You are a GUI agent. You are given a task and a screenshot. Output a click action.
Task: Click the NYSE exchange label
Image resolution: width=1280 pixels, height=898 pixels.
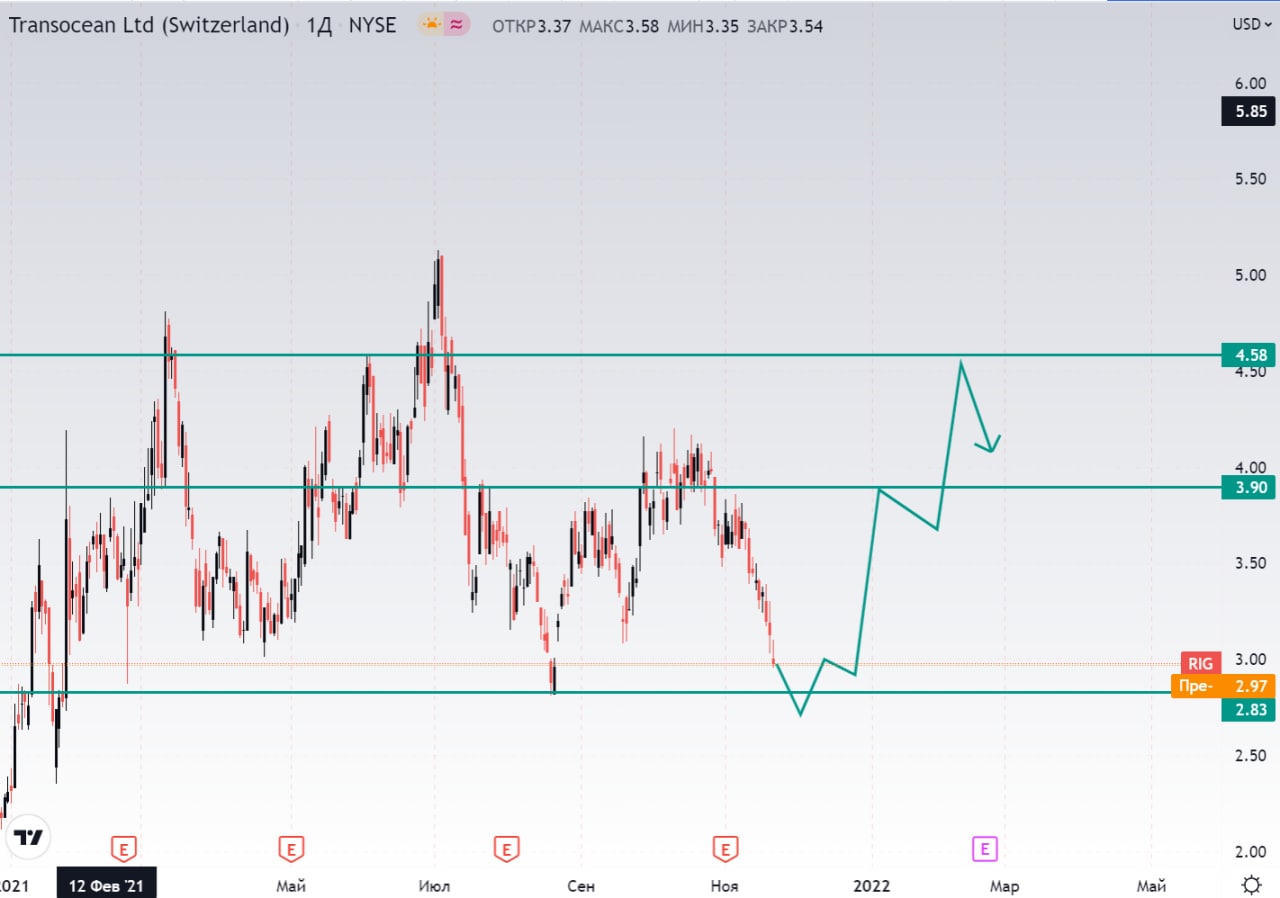372,26
